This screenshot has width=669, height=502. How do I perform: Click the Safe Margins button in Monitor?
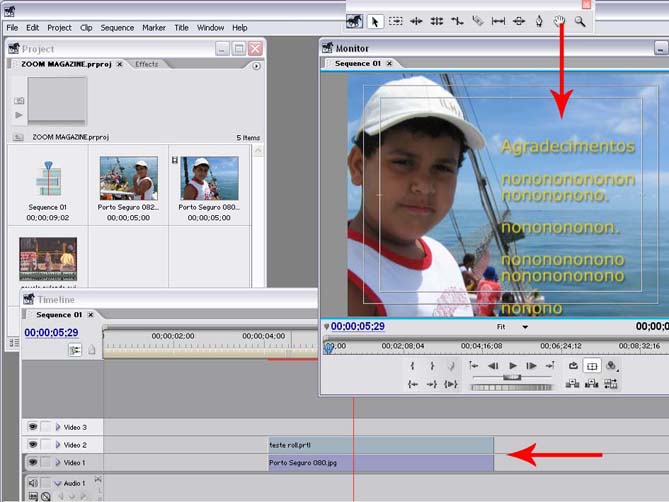(x=591, y=366)
